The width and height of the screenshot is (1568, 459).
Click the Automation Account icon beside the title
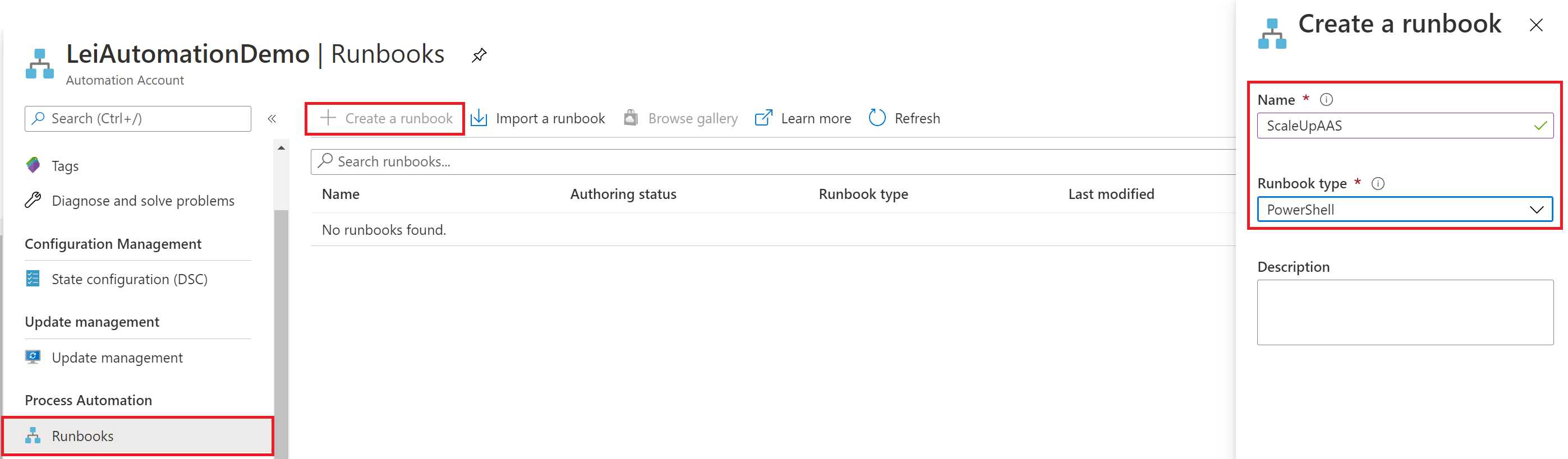40,64
